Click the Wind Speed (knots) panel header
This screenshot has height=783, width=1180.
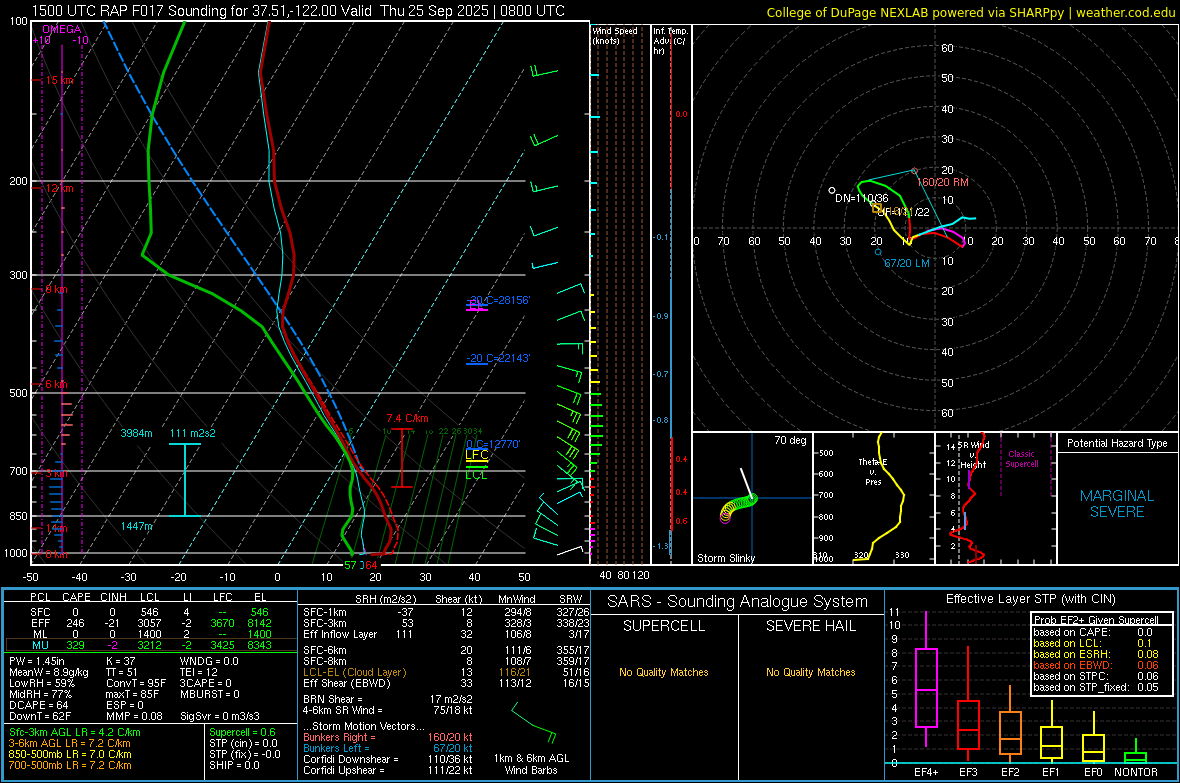pos(615,35)
